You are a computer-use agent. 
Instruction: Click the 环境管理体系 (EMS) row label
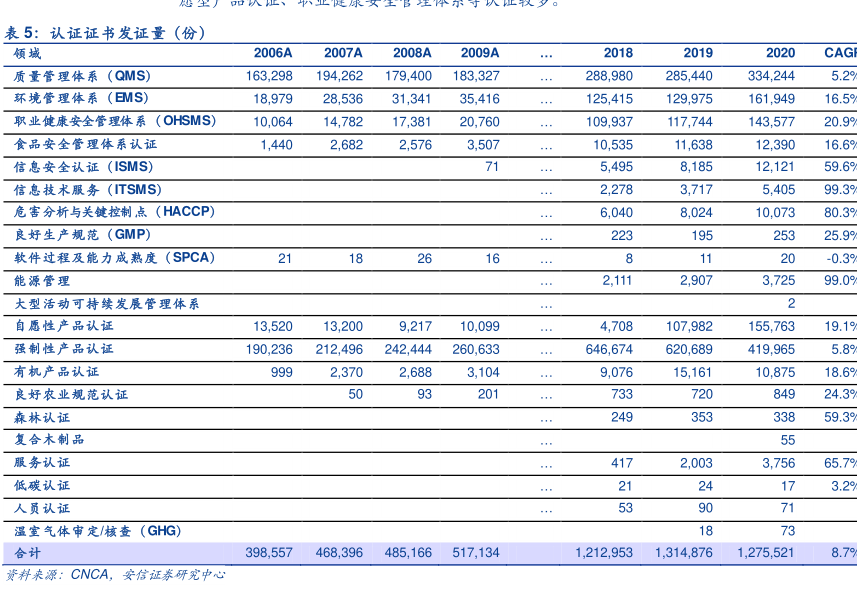(x=81, y=98)
